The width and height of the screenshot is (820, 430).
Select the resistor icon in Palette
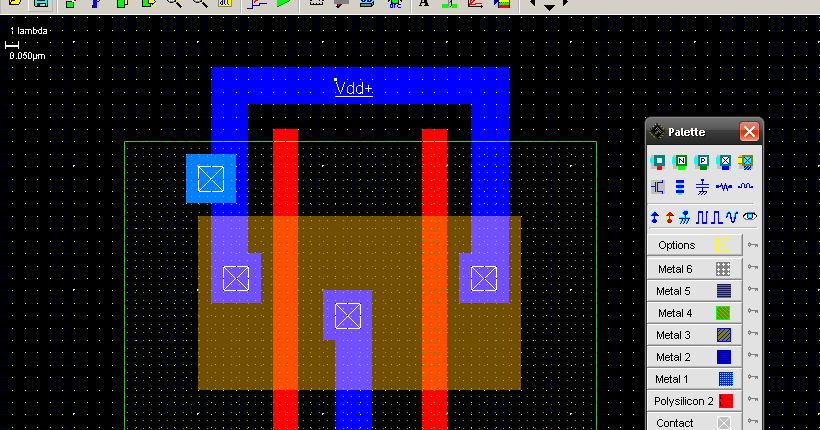pyautogui.click(x=724, y=187)
